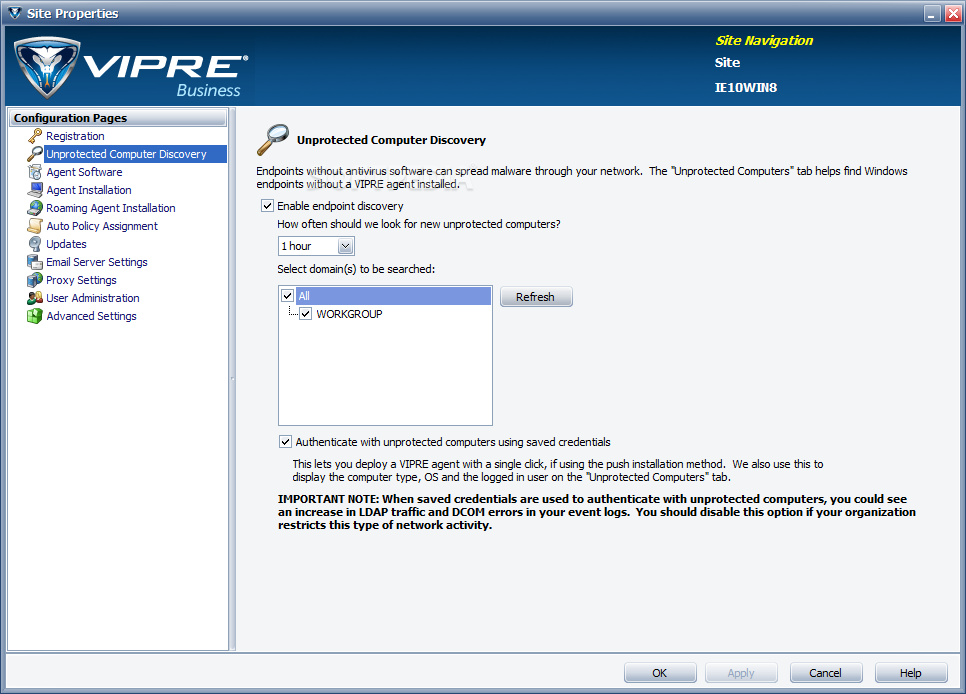Open Roaming Agent Installation page
This screenshot has width=966, height=694.
tap(111, 208)
